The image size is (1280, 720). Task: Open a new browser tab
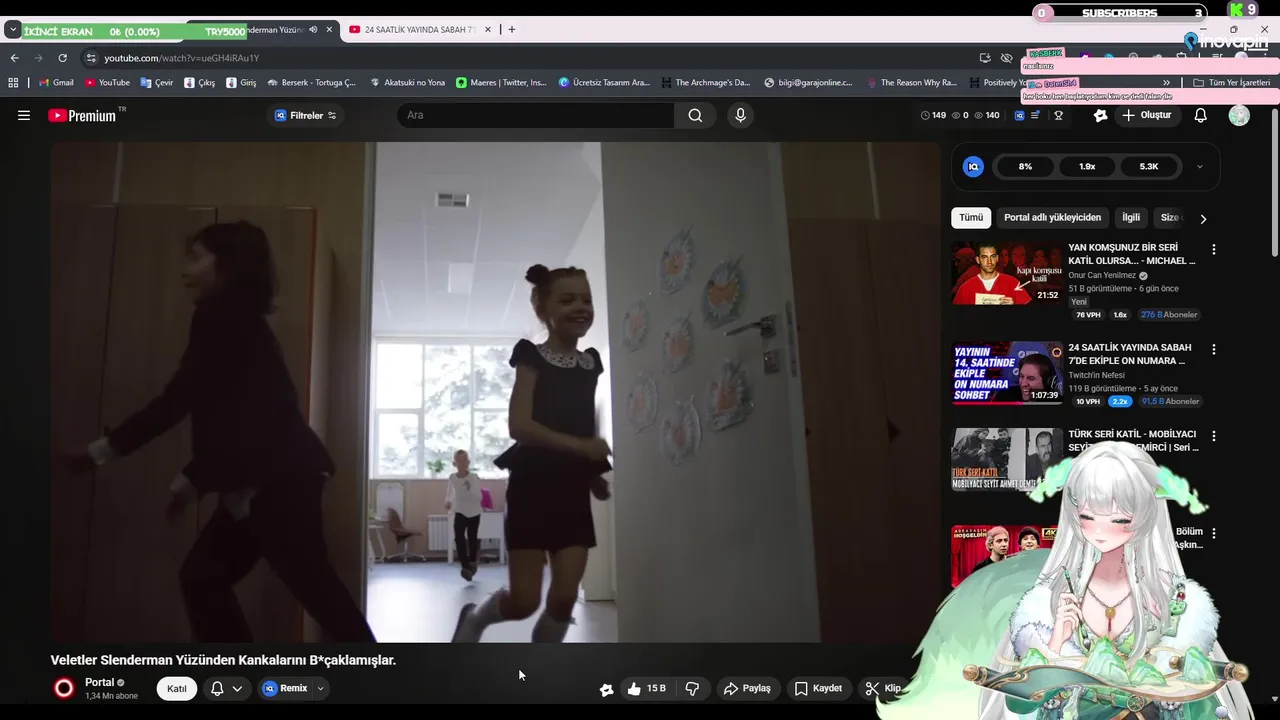pos(511,30)
